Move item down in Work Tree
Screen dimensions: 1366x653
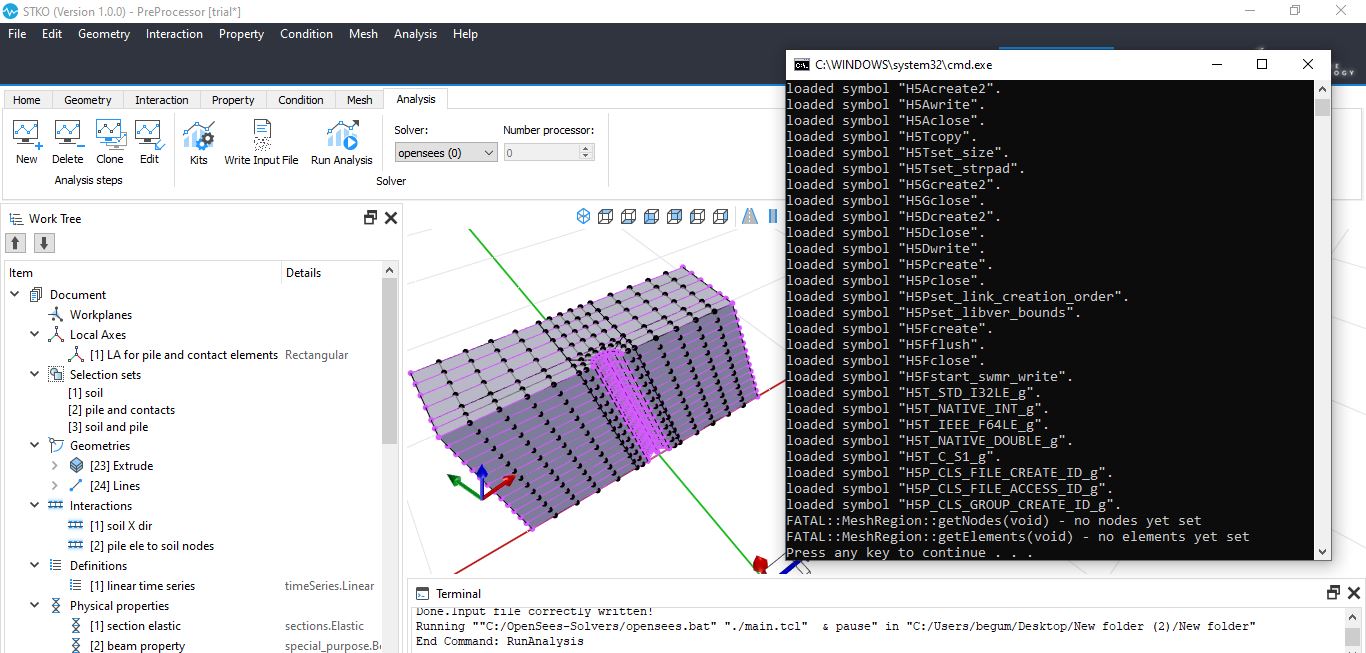[x=44, y=243]
